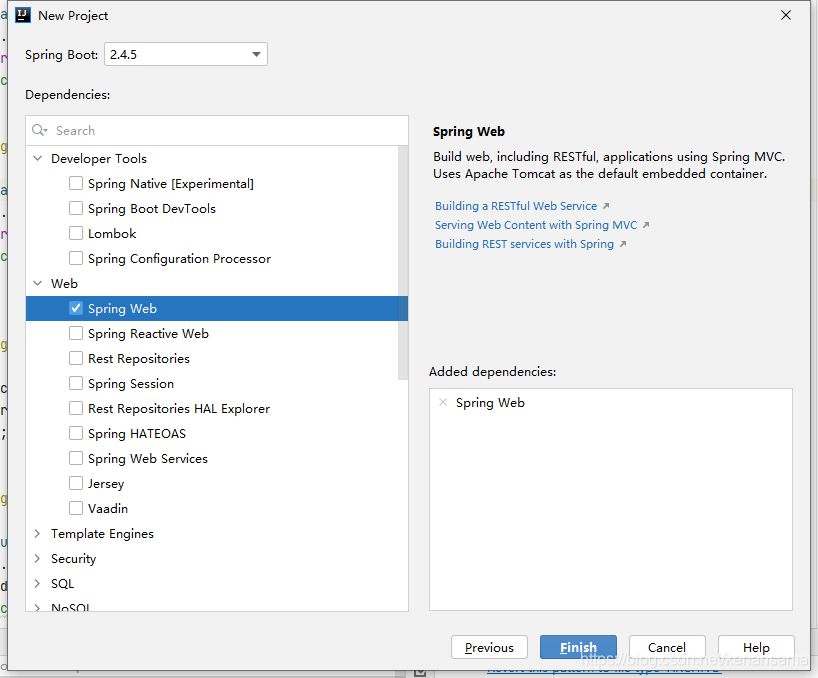Expand the Security group
The width and height of the screenshot is (818, 678).
click(x=38, y=559)
